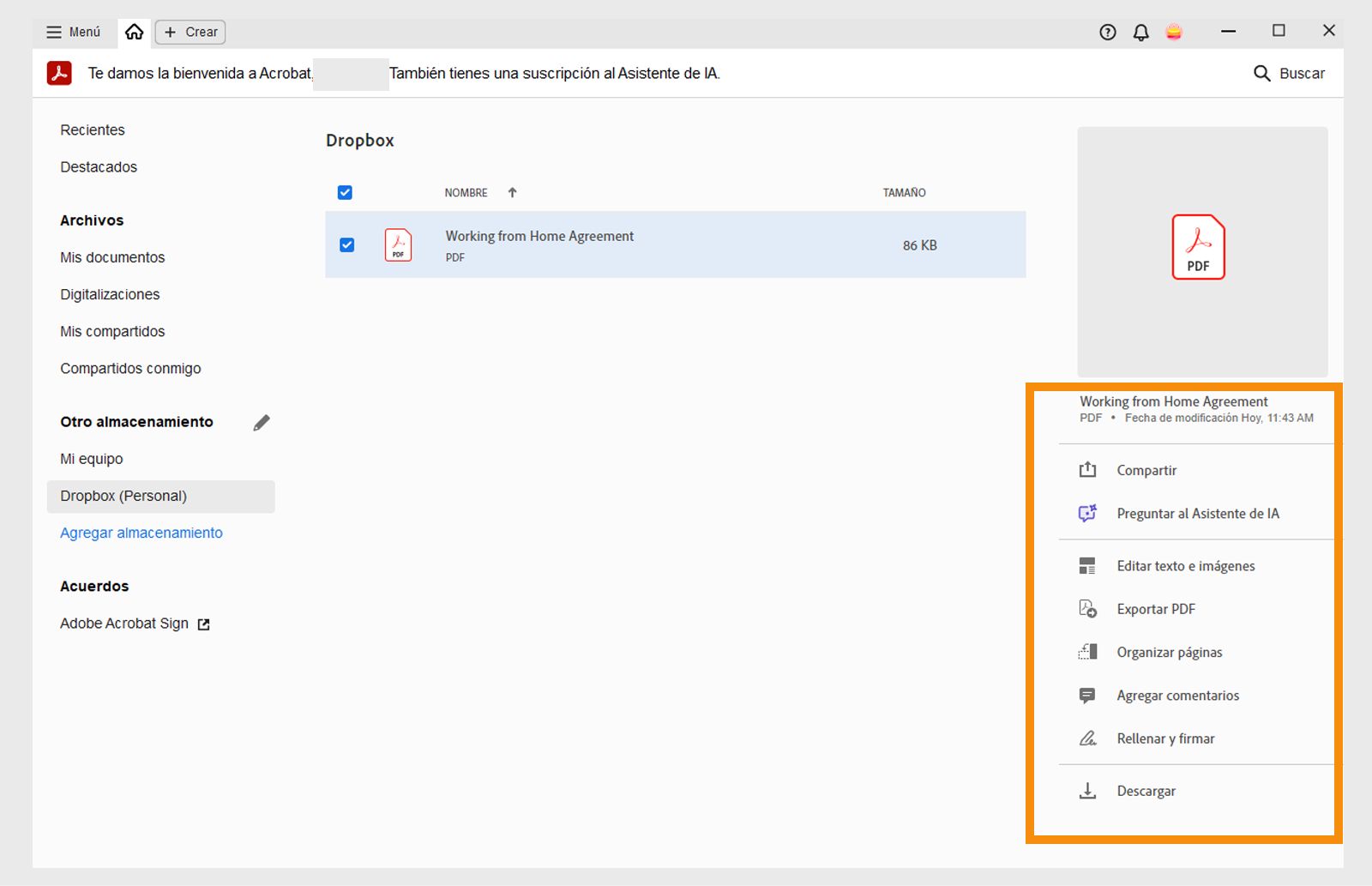Click the notifications bell icon
This screenshot has height=886, width=1372.
tap(1140, 32)
